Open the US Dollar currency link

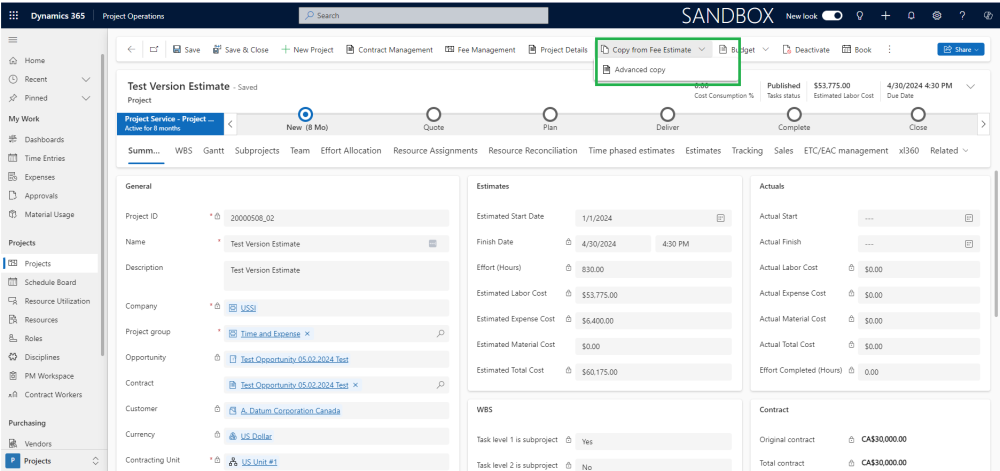tap(256, 437)
